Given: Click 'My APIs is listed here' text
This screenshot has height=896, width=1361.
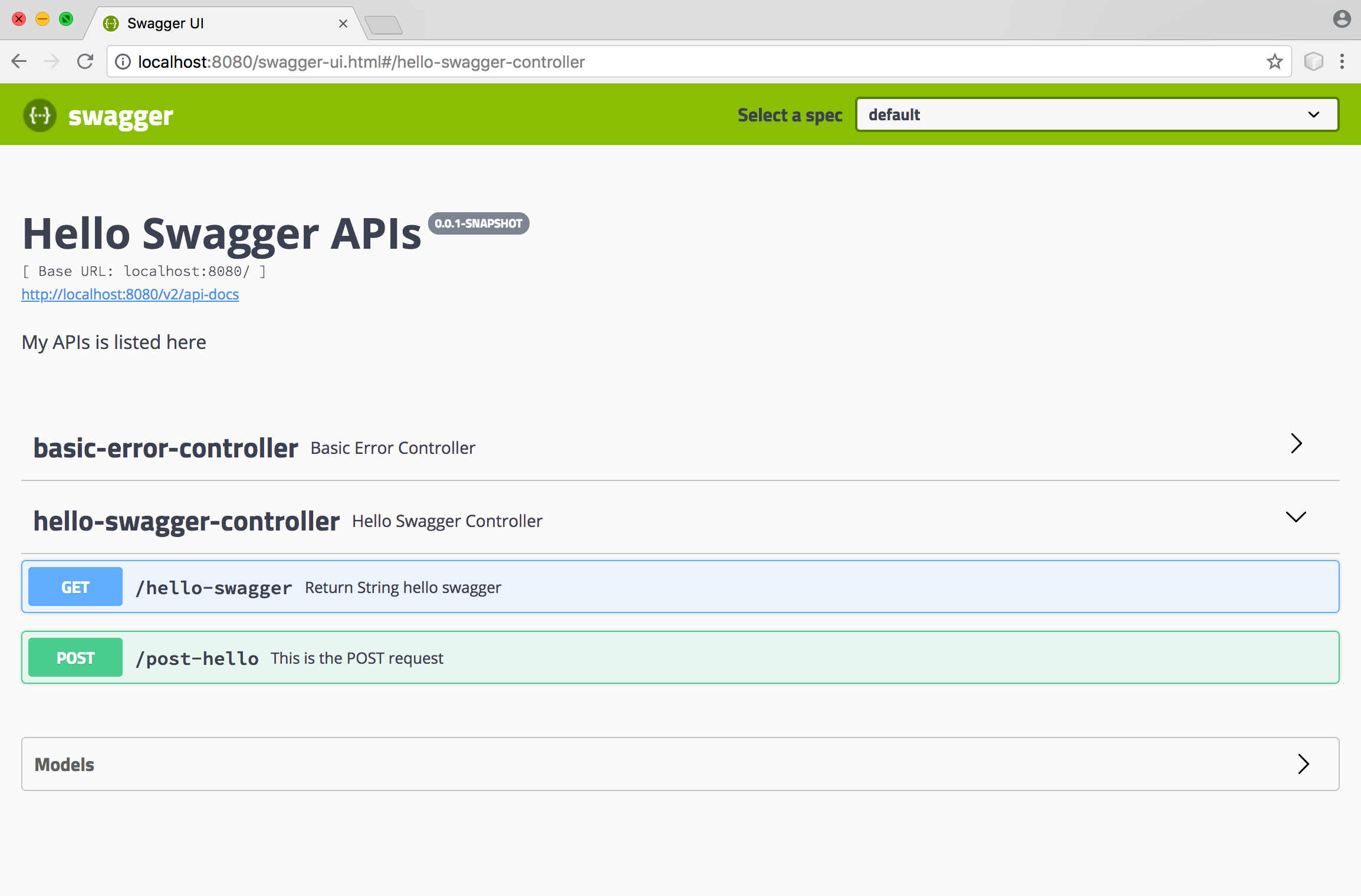Looking at the screenshot, I should [114, 342].
